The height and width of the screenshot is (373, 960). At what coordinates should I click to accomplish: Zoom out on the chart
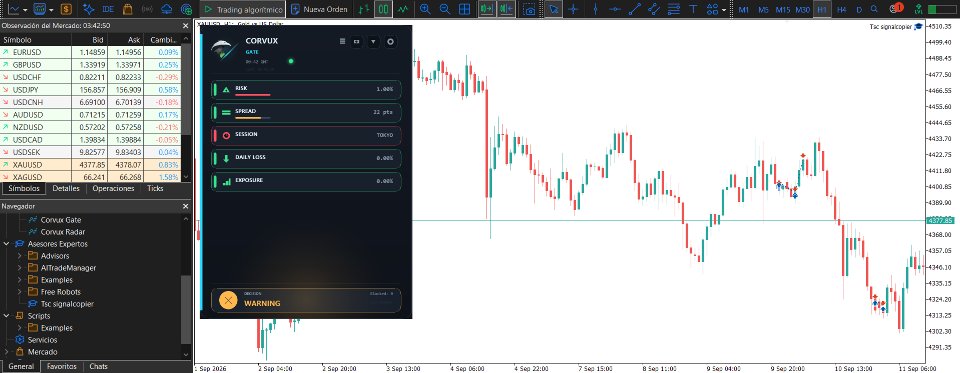[x=444, y=9]
